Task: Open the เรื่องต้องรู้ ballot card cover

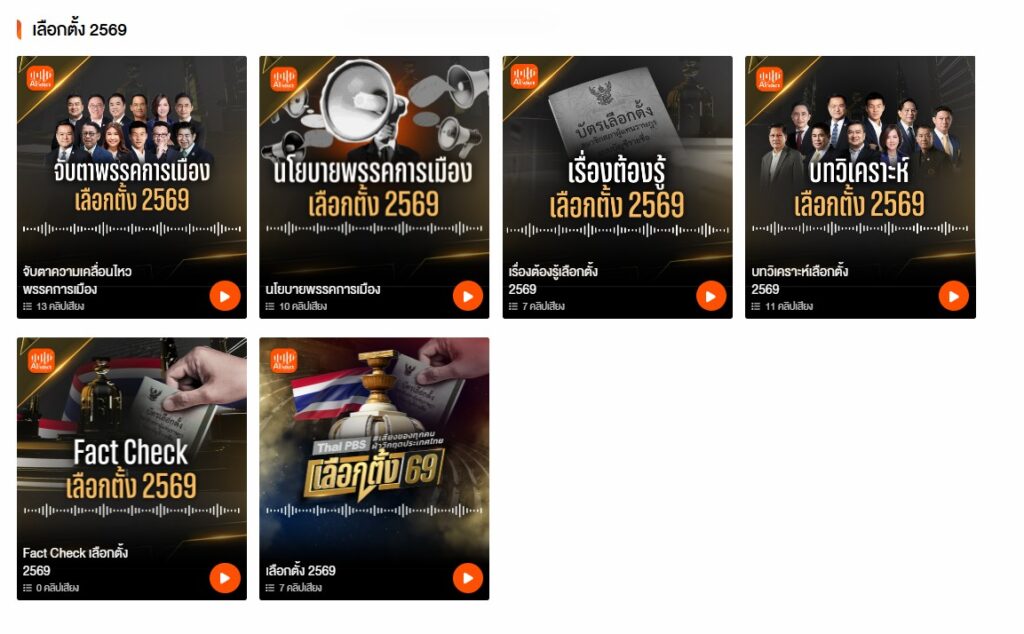Action: [617, 157]
